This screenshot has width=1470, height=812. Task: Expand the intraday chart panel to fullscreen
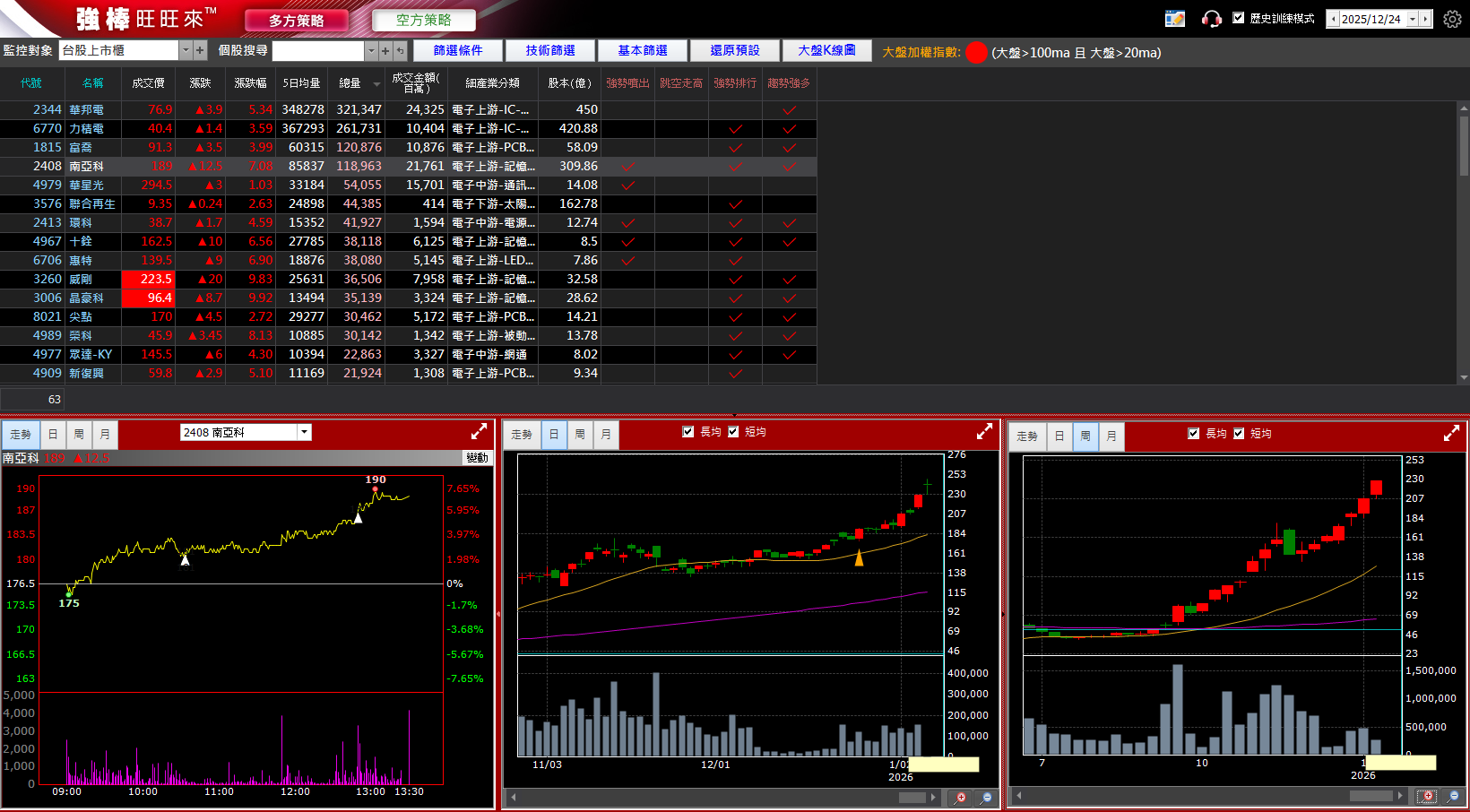coord(480,432)
